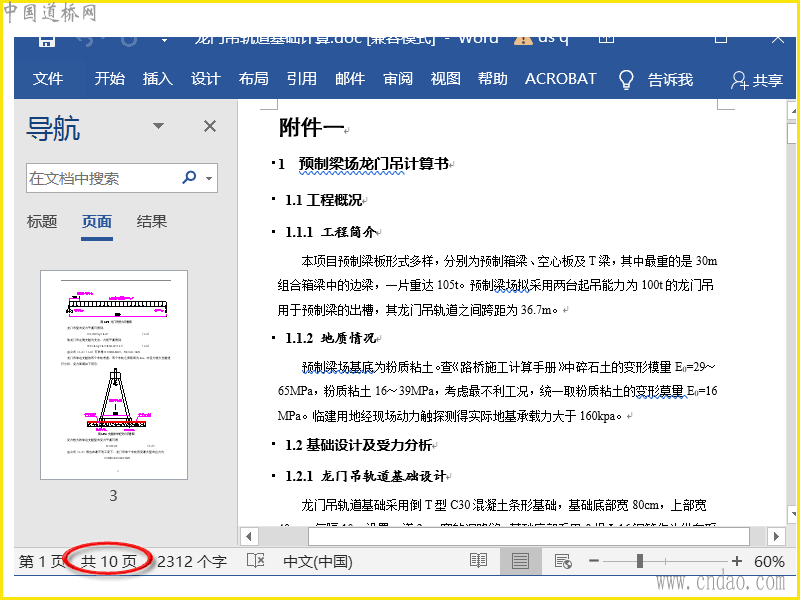
Task: Click 中文(中国) language indicator
Action: (x=318, y=562)
